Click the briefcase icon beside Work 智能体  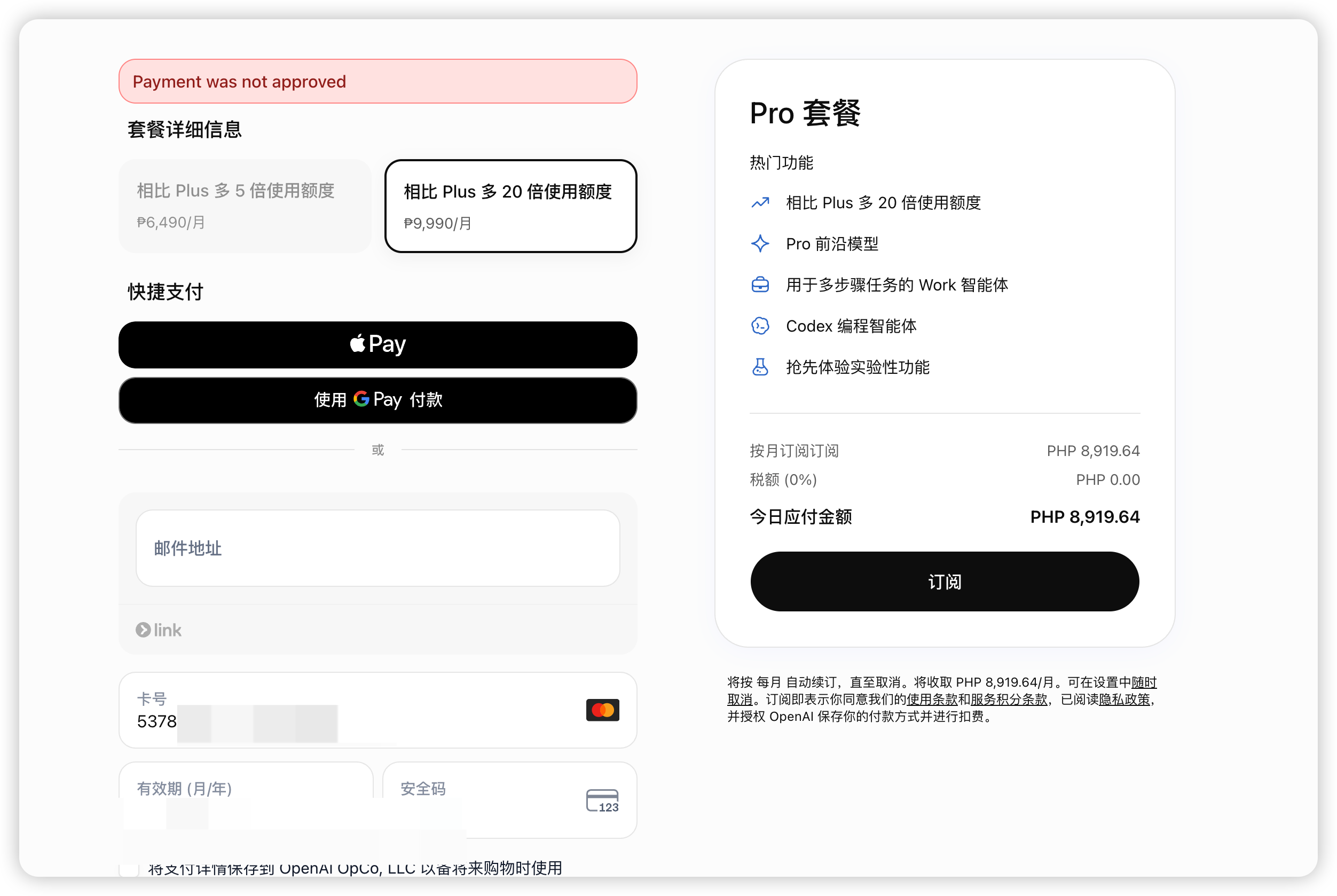[x=760, y=285]
